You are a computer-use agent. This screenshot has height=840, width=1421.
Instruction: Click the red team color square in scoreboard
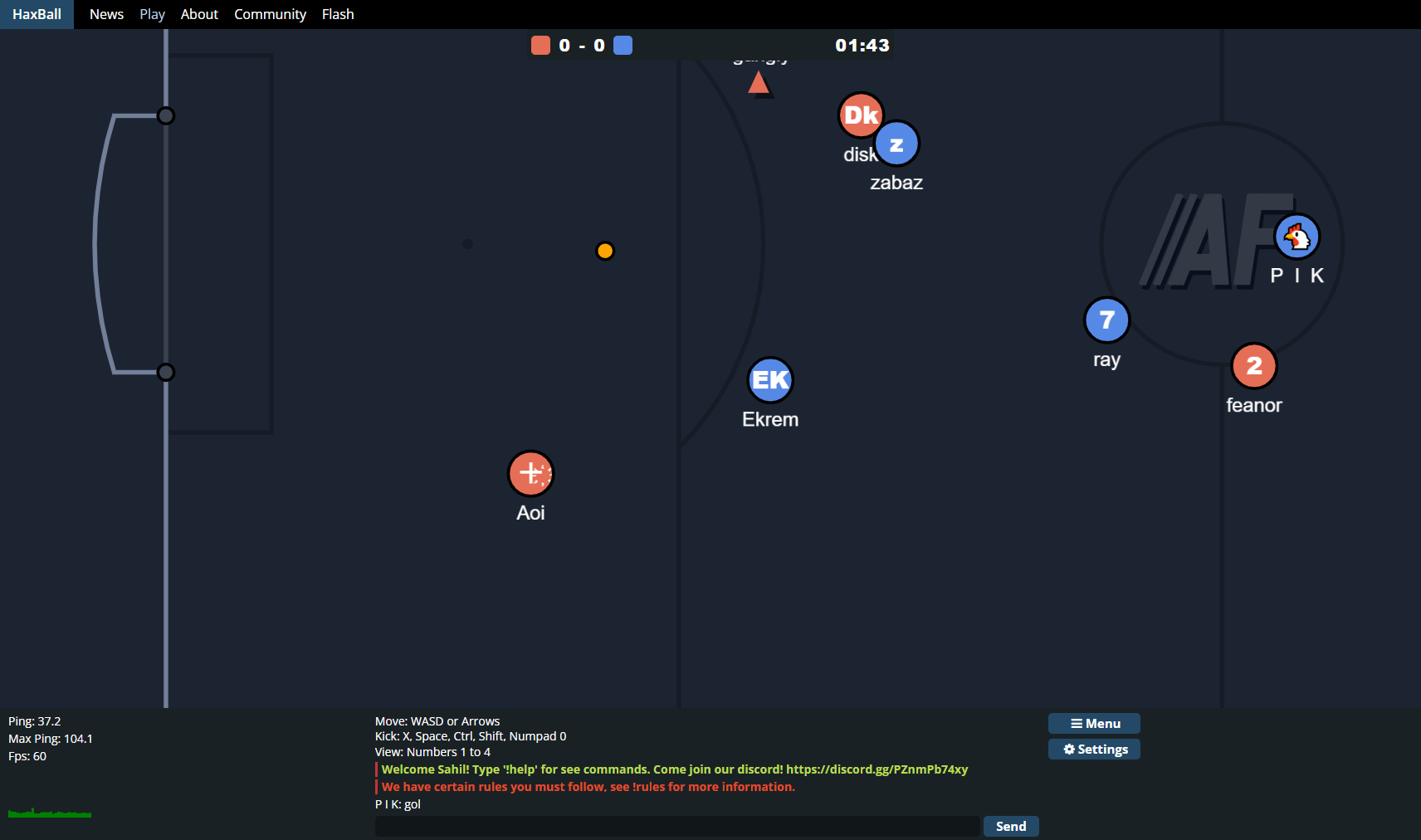click(x=540, y=46)
